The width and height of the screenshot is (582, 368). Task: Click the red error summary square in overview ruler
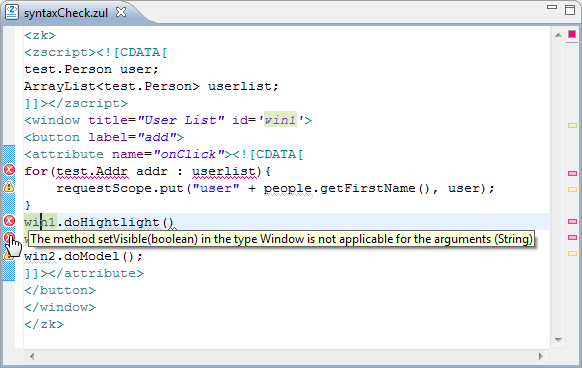[572, 34]
